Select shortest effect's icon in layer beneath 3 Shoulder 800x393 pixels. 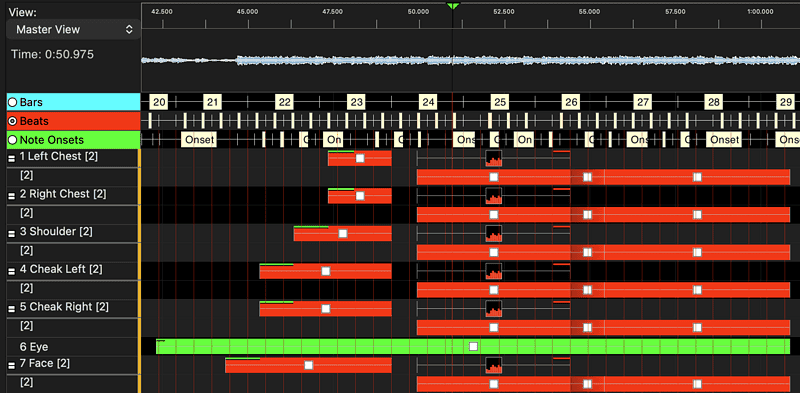click(587, 253)
